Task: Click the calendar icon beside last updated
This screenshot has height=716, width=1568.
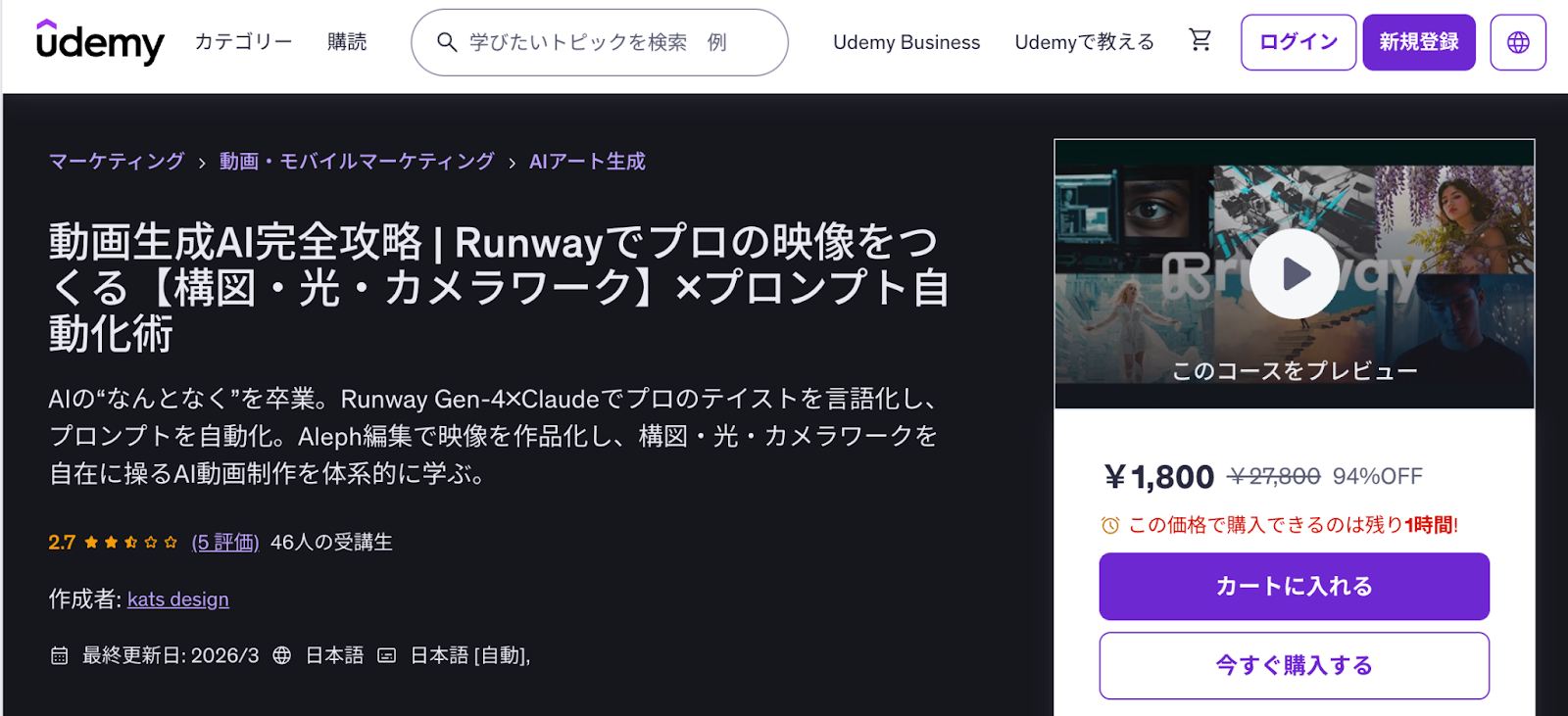Action: pos(60,655)
